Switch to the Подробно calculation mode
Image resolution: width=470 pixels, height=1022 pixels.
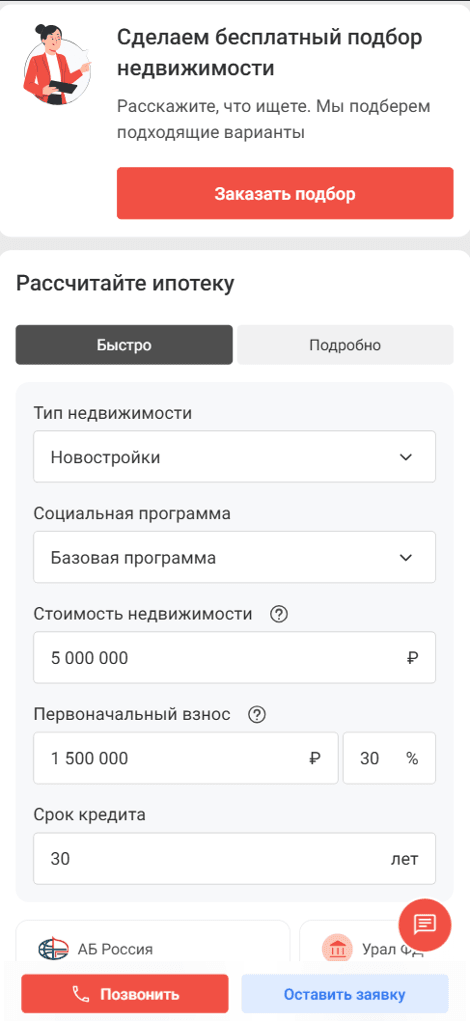[x=345, y=345]
